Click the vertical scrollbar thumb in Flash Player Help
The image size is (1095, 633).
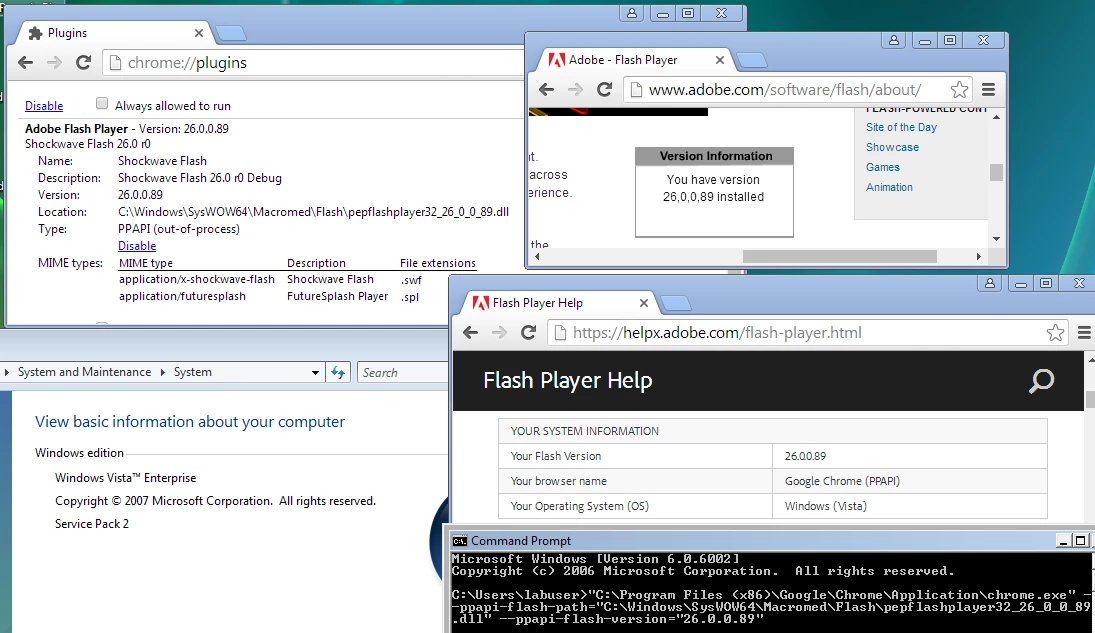1090,399
